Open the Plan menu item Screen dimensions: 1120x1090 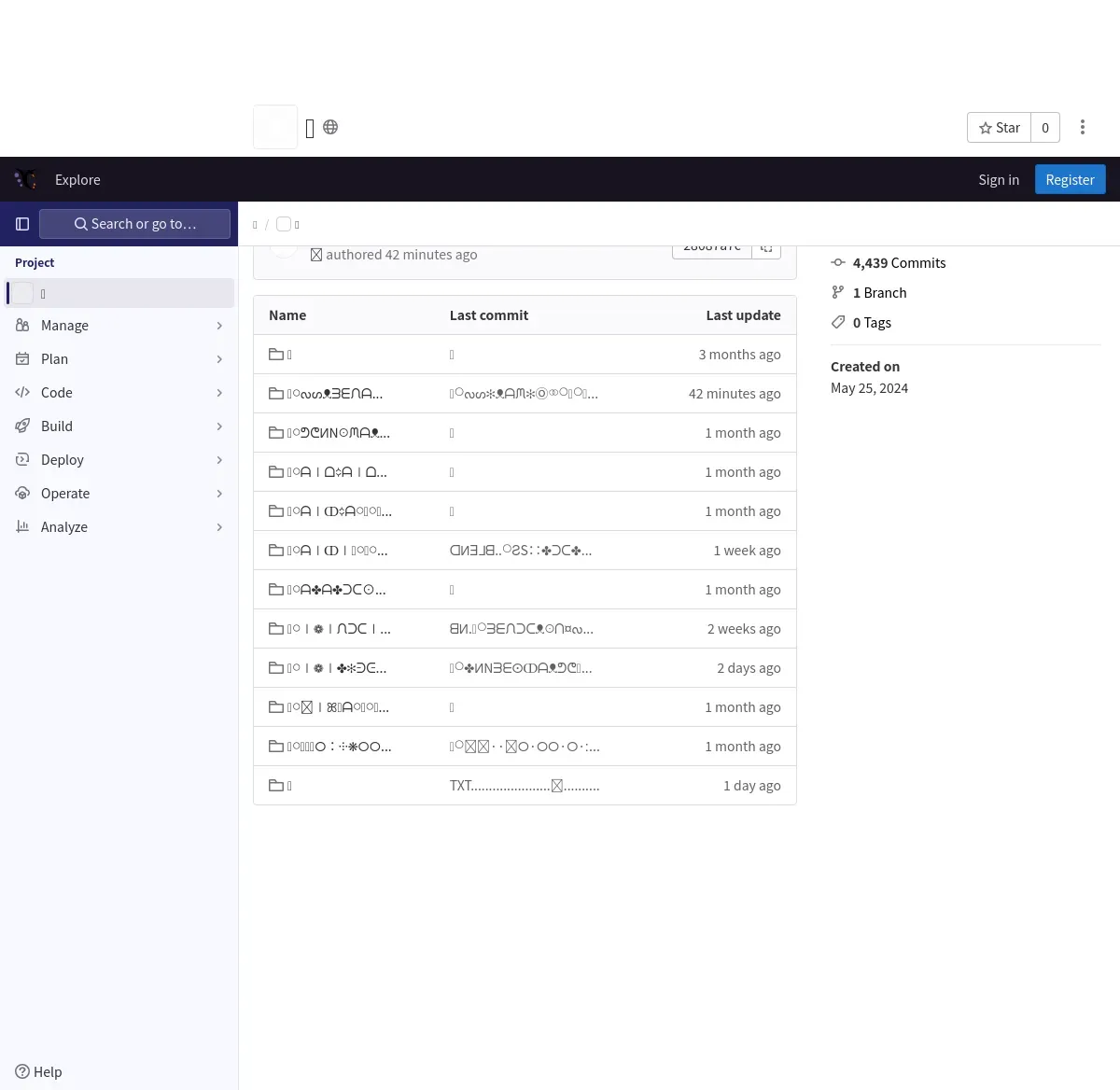[119, 359]
